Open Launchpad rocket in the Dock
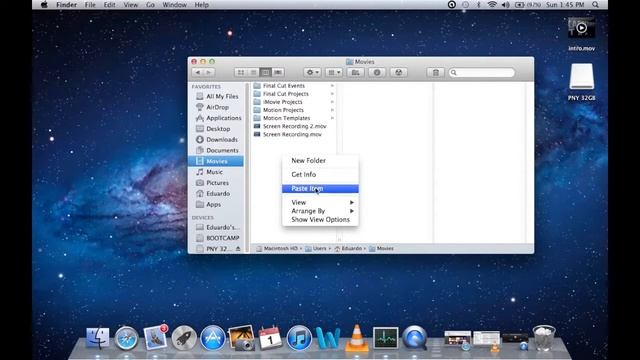The width and height of the screenshot is (640, 360). (184, 338)
